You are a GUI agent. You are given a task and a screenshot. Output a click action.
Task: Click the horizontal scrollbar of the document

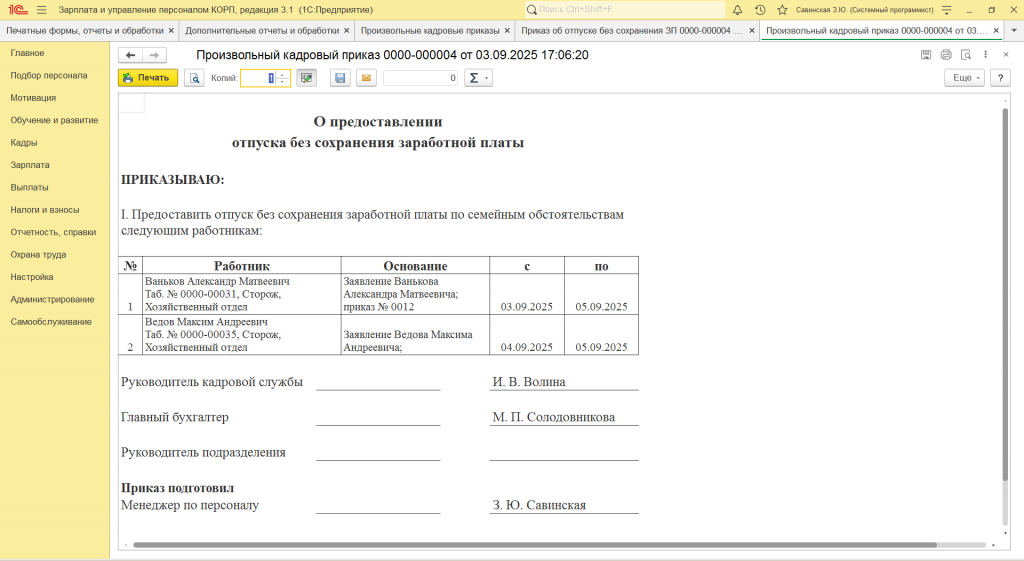click(x=535, y=545)
